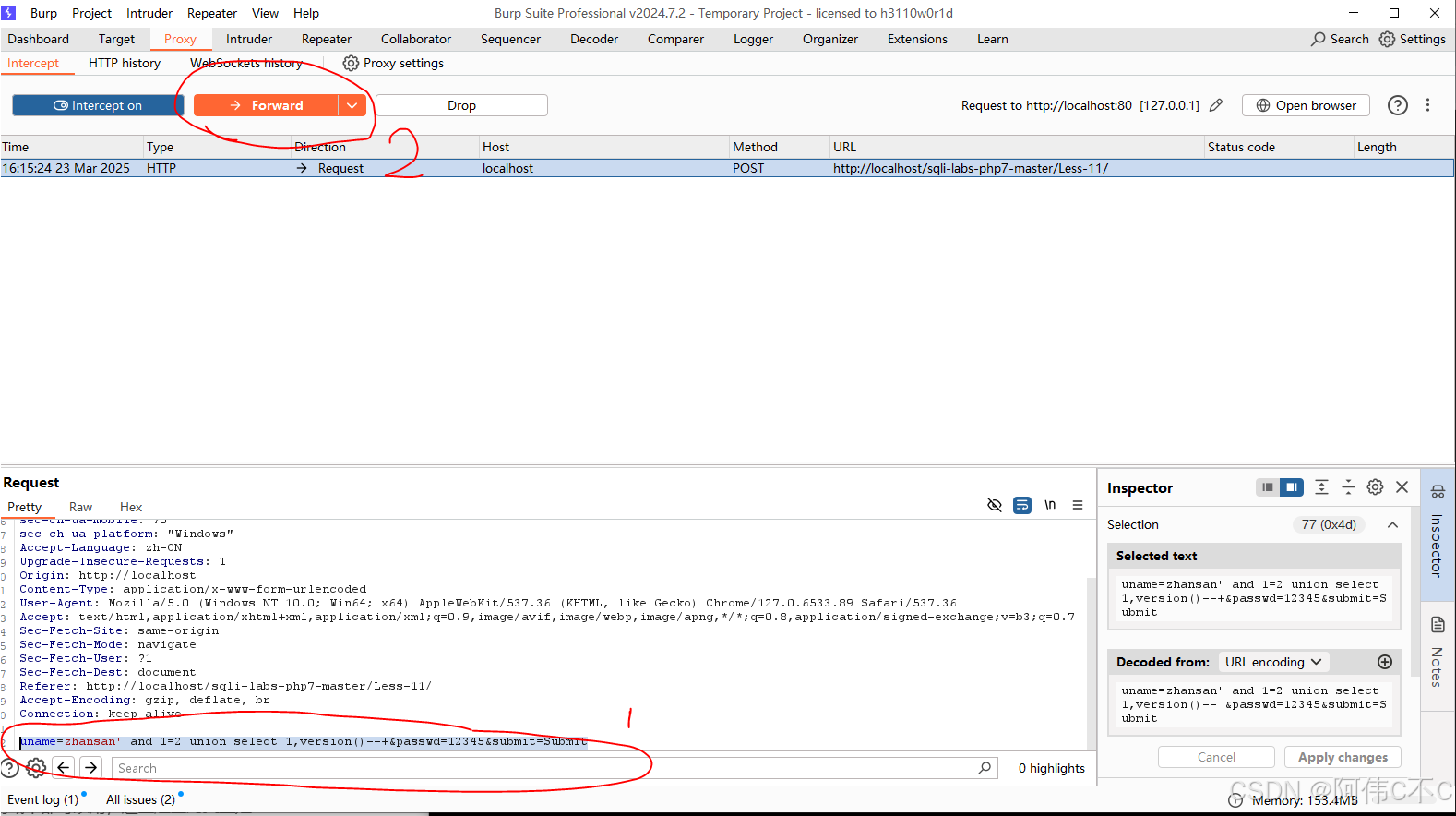The width and height of the screenshot is (1456, 816).
Task: Switch Inspector to stacked layout view
Action: [x=1268, y=487]
